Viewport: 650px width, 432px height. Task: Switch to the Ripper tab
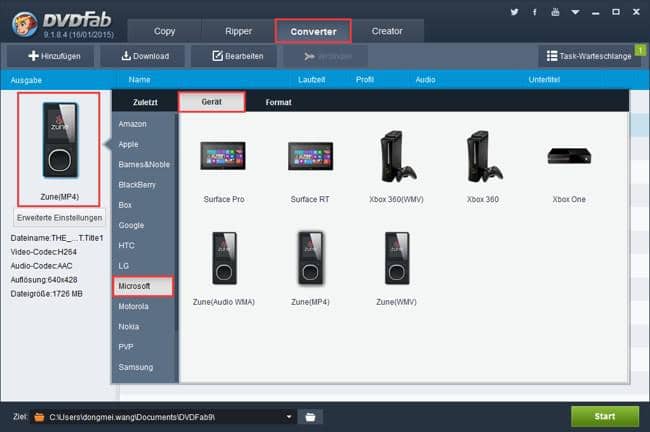coord(238,31)
